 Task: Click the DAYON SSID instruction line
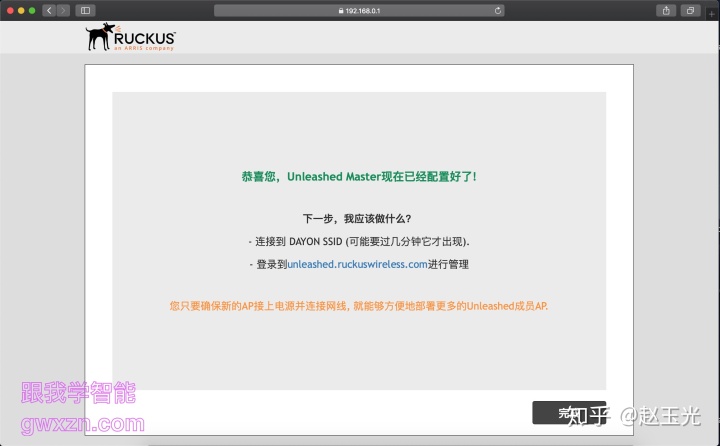[359, 242]
